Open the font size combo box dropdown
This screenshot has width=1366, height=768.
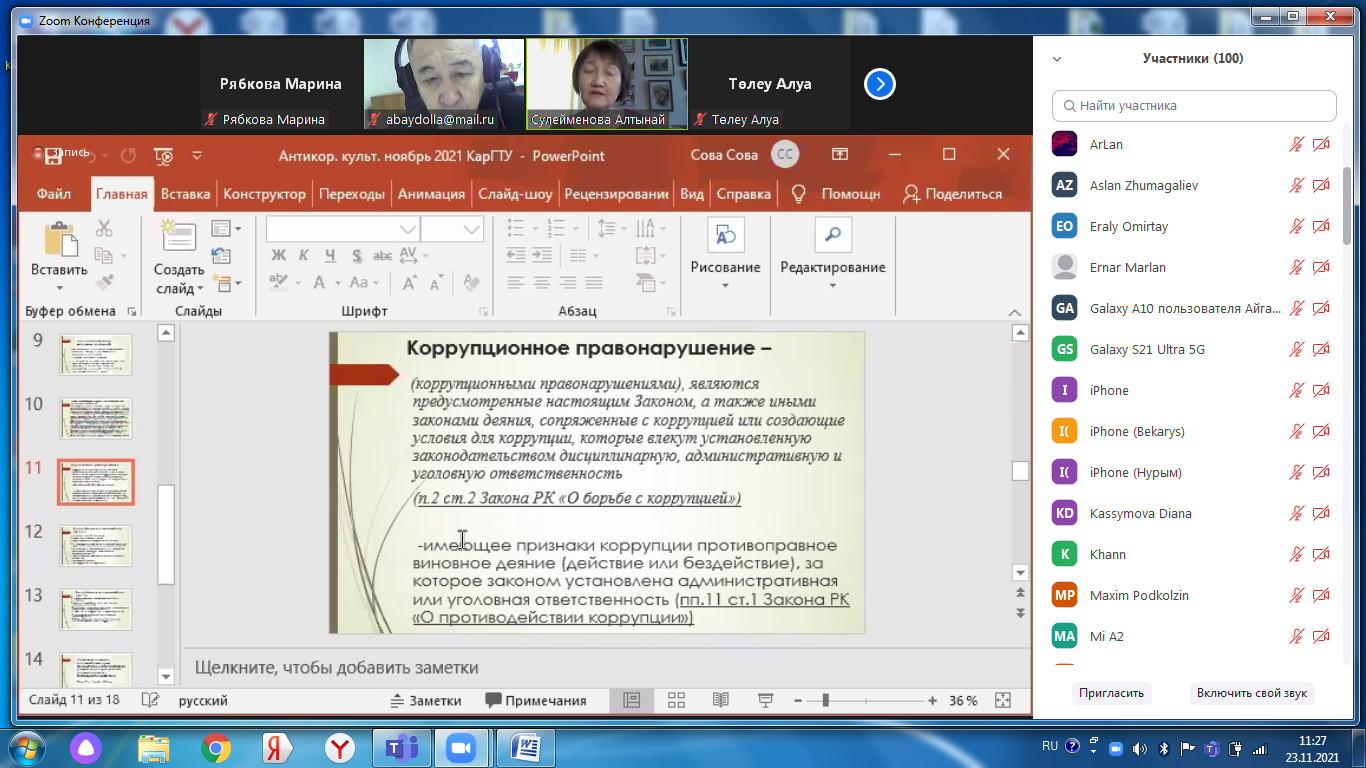pyautogui.click(x=473, y=229)
